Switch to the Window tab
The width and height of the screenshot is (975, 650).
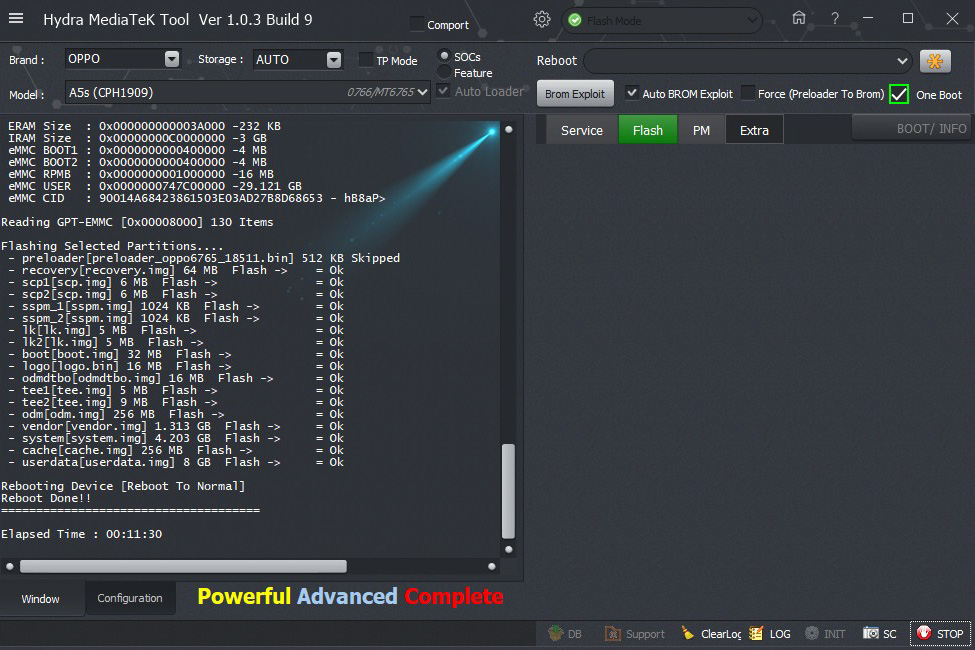[x=41, y=598]
